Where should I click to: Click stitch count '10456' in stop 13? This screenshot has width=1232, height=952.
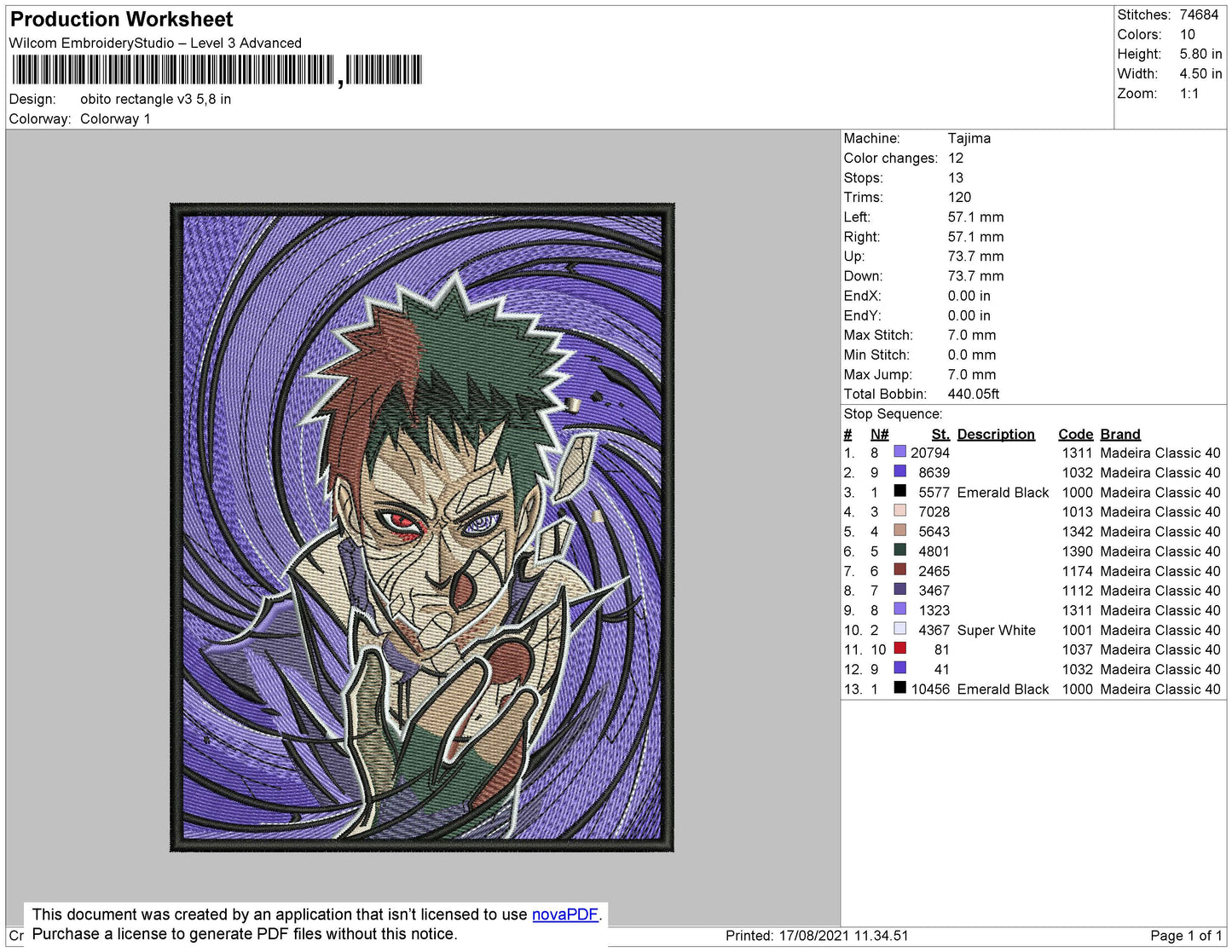[930, 689]
